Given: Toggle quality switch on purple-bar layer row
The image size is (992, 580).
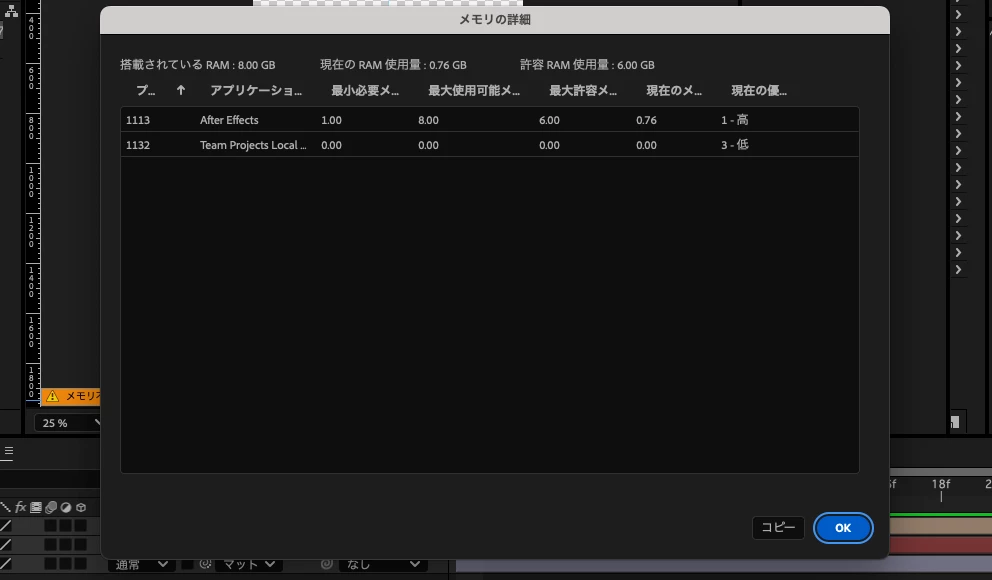Looking at the screenshot, I should 6,564.
